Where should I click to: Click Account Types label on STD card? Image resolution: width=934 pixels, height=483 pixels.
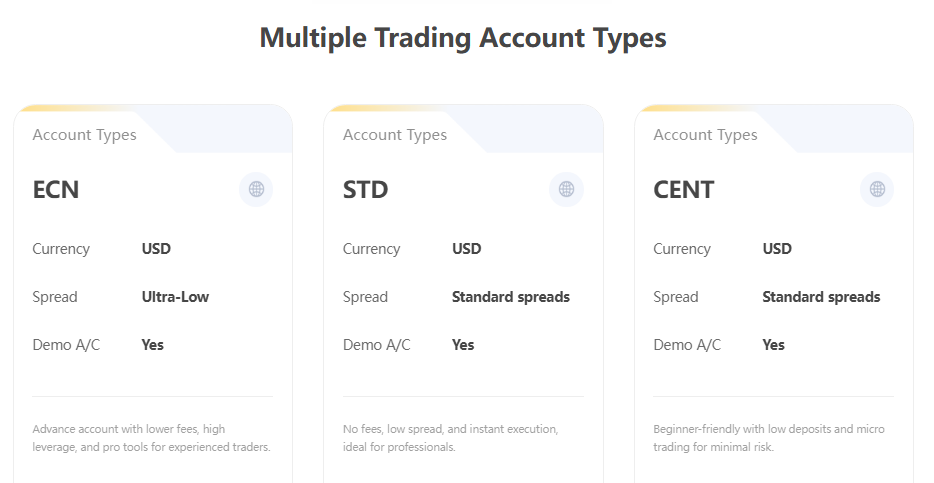394,135
